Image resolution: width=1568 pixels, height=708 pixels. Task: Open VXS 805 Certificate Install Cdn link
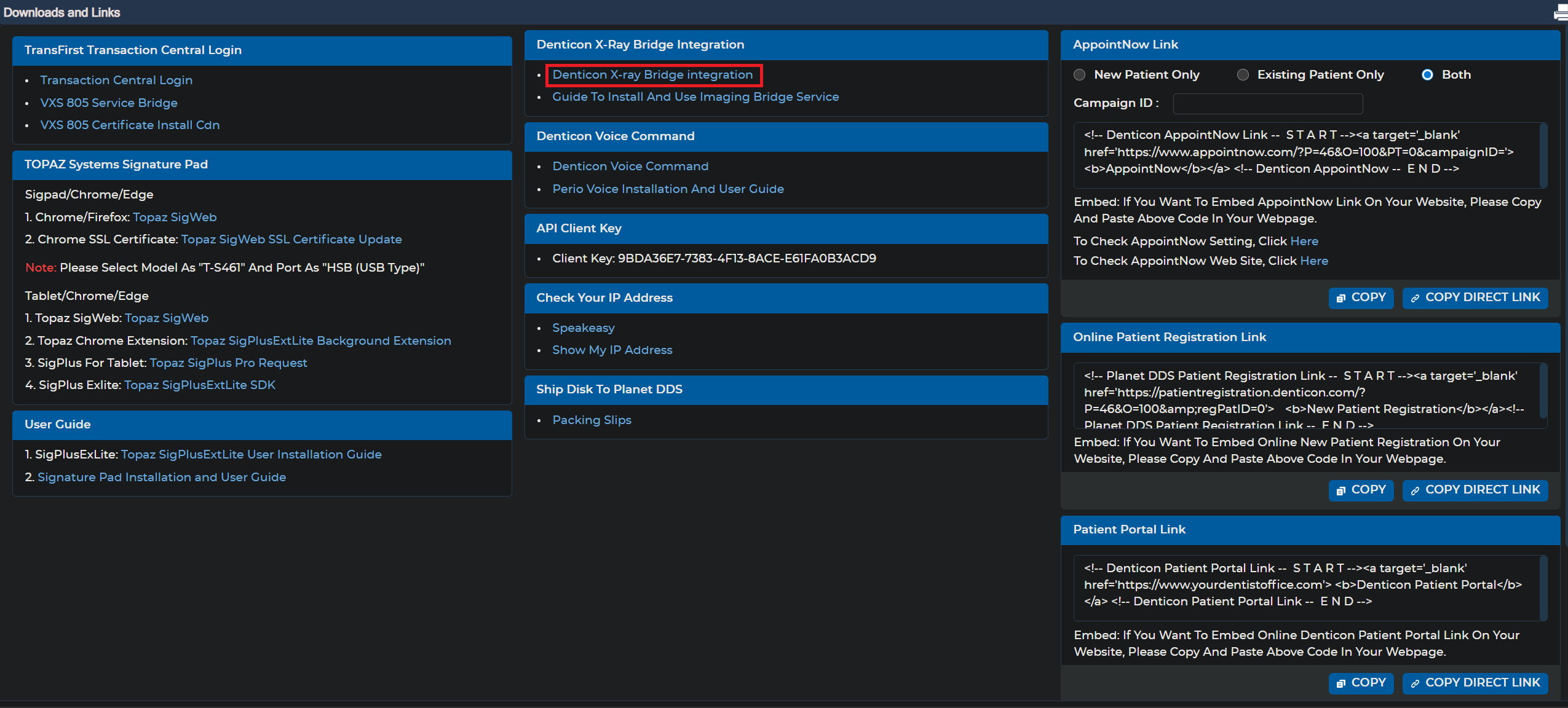tap(130, 125)
